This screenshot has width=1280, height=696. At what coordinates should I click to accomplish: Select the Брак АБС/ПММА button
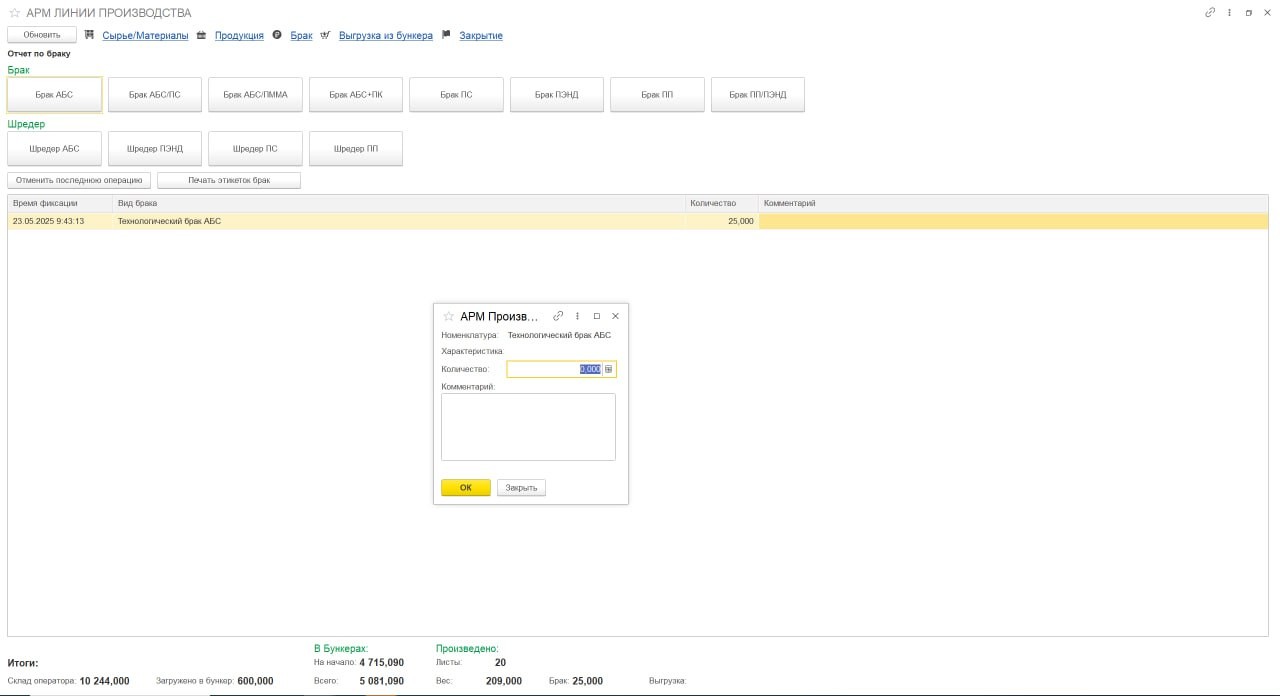click(255, 95)
